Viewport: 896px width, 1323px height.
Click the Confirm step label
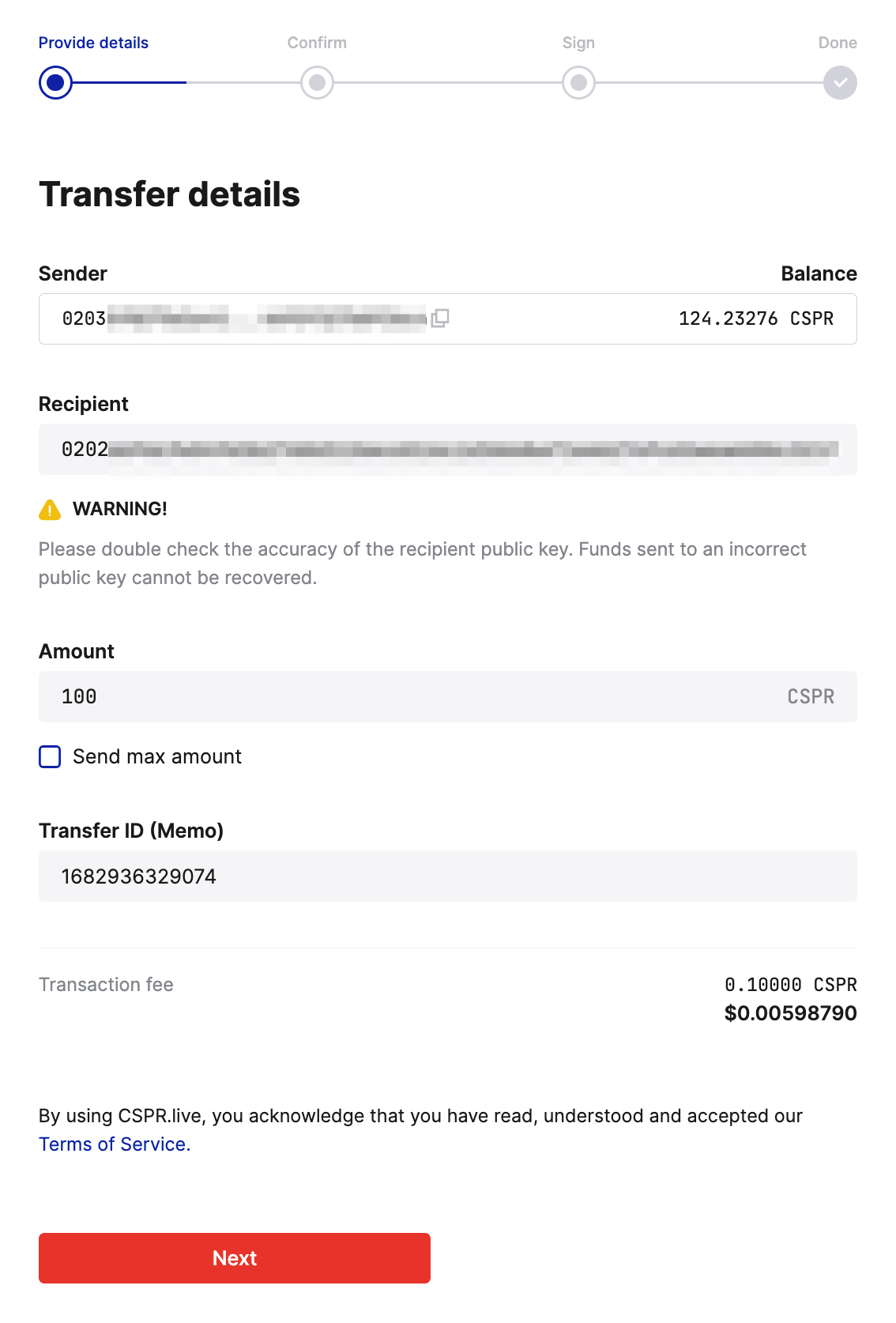tap(317, 42)
